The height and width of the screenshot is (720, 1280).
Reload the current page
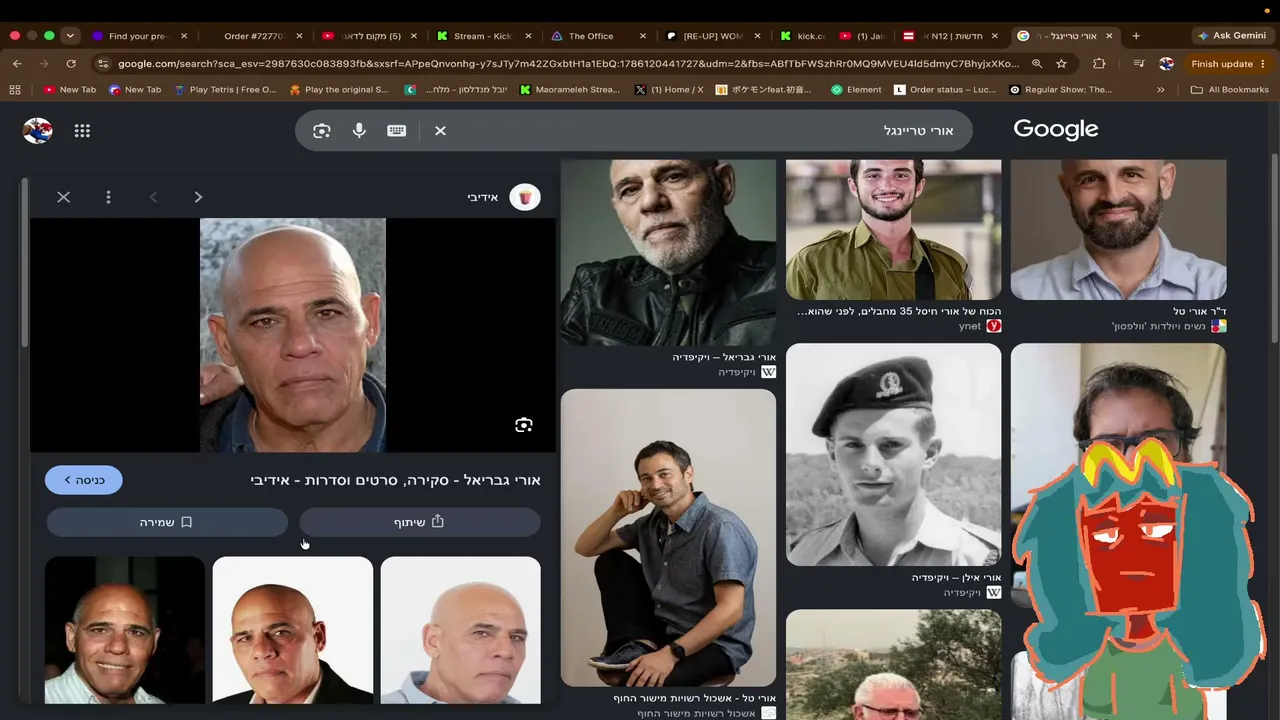tap(71, 63)
